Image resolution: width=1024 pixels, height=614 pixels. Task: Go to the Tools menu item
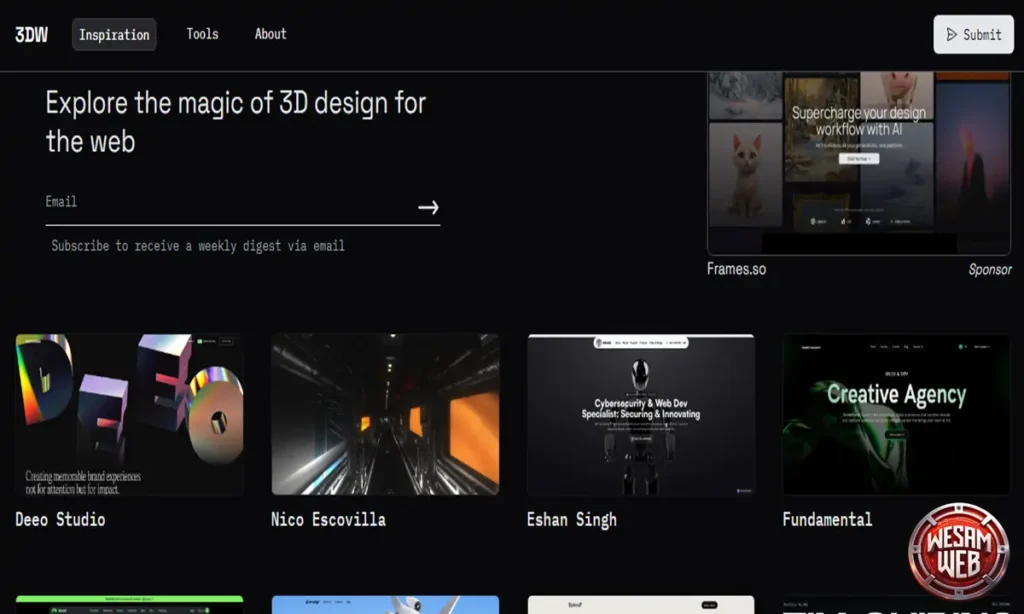tap(202, 34)
